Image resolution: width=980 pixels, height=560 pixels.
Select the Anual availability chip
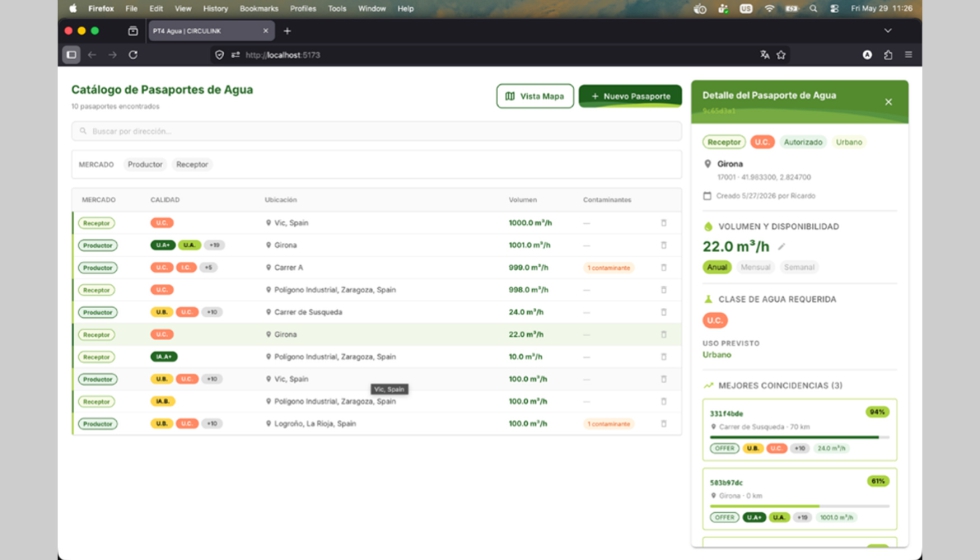click(x=717, y=268)
